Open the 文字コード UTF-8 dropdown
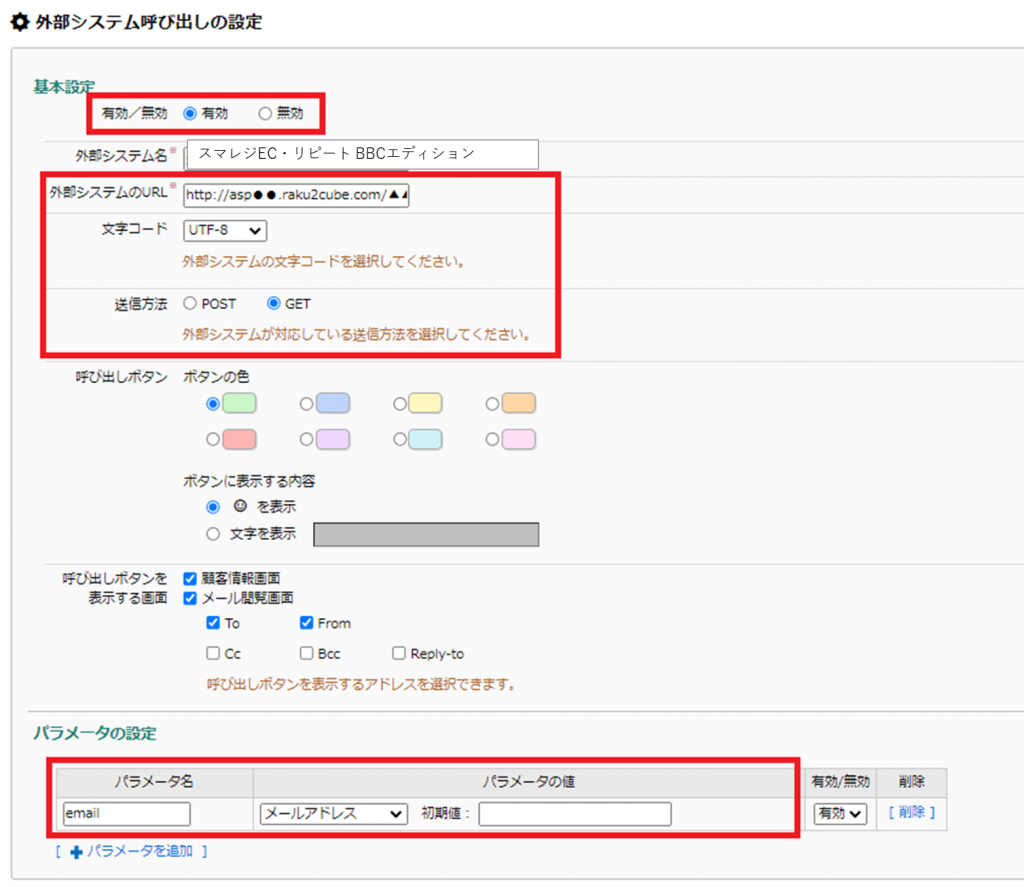 (x=225, y=230)
